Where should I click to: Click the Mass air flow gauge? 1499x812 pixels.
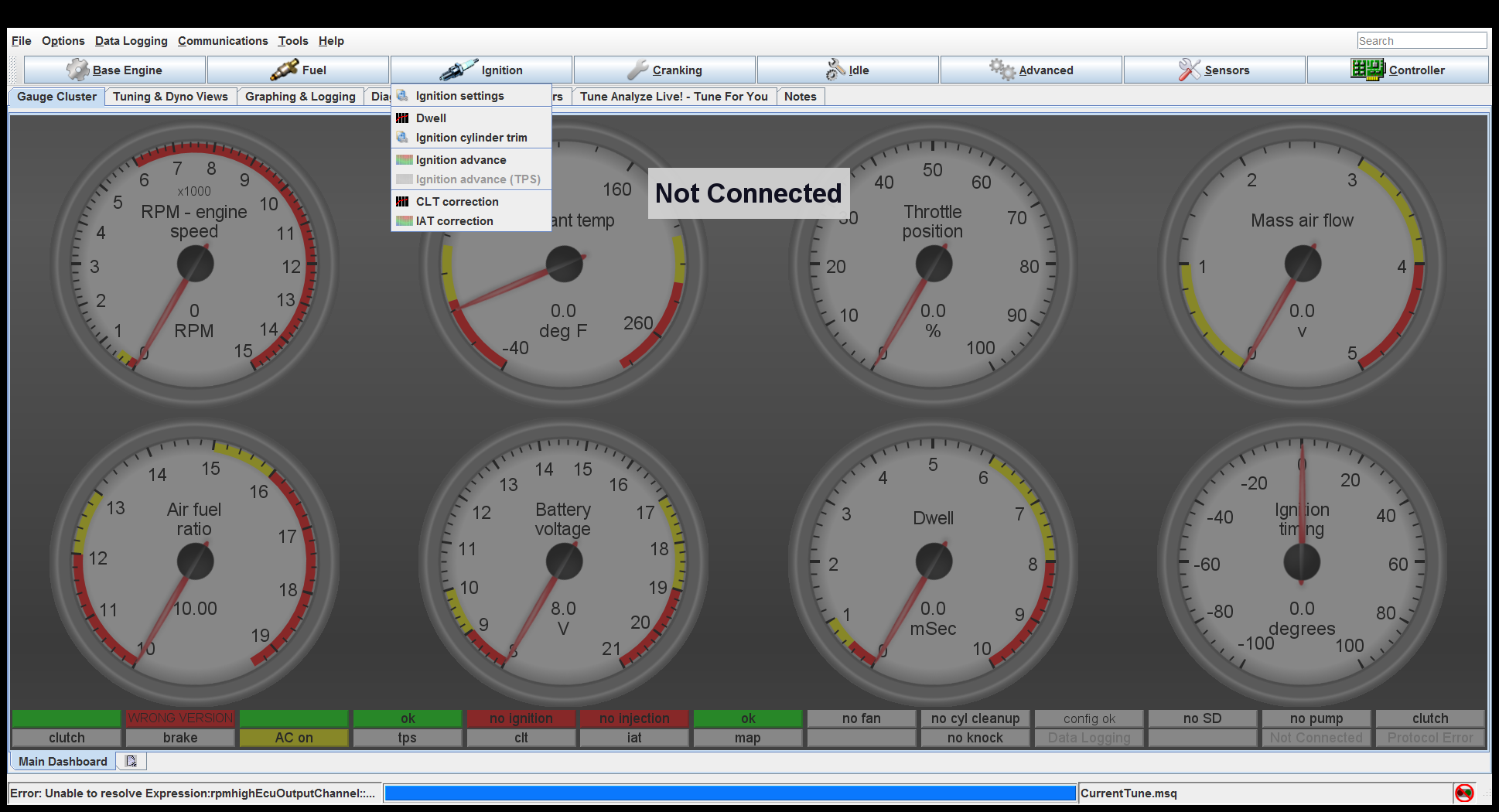[1303, 264]
